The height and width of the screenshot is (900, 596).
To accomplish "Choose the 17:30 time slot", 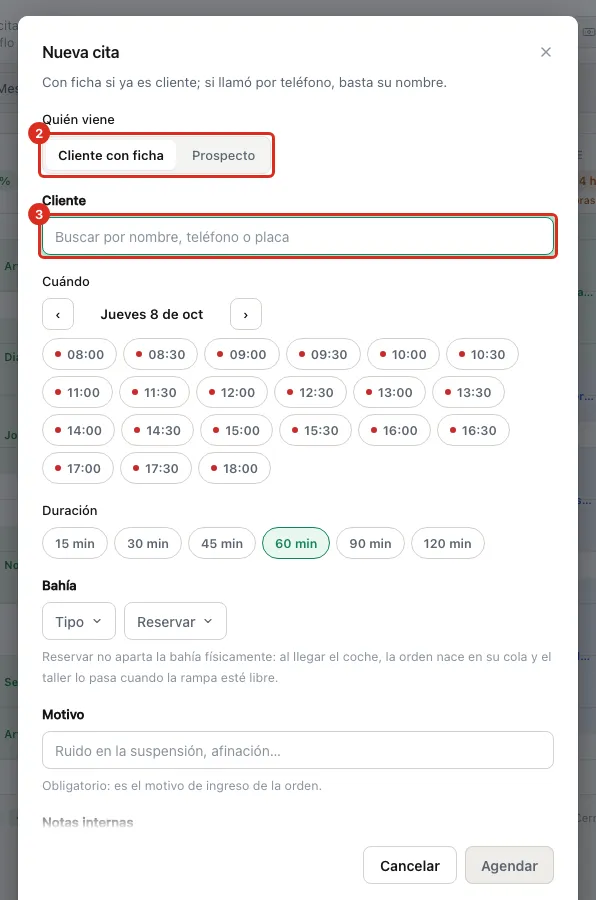I will (156, 468).
